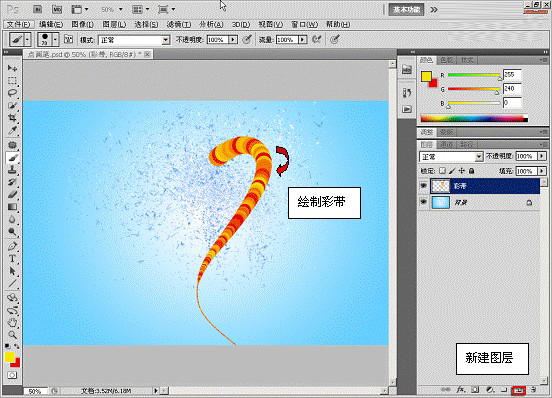Screen dimensions: 552x398
Task: Launch Bridge from the application bar
Action: click(38, 10)
